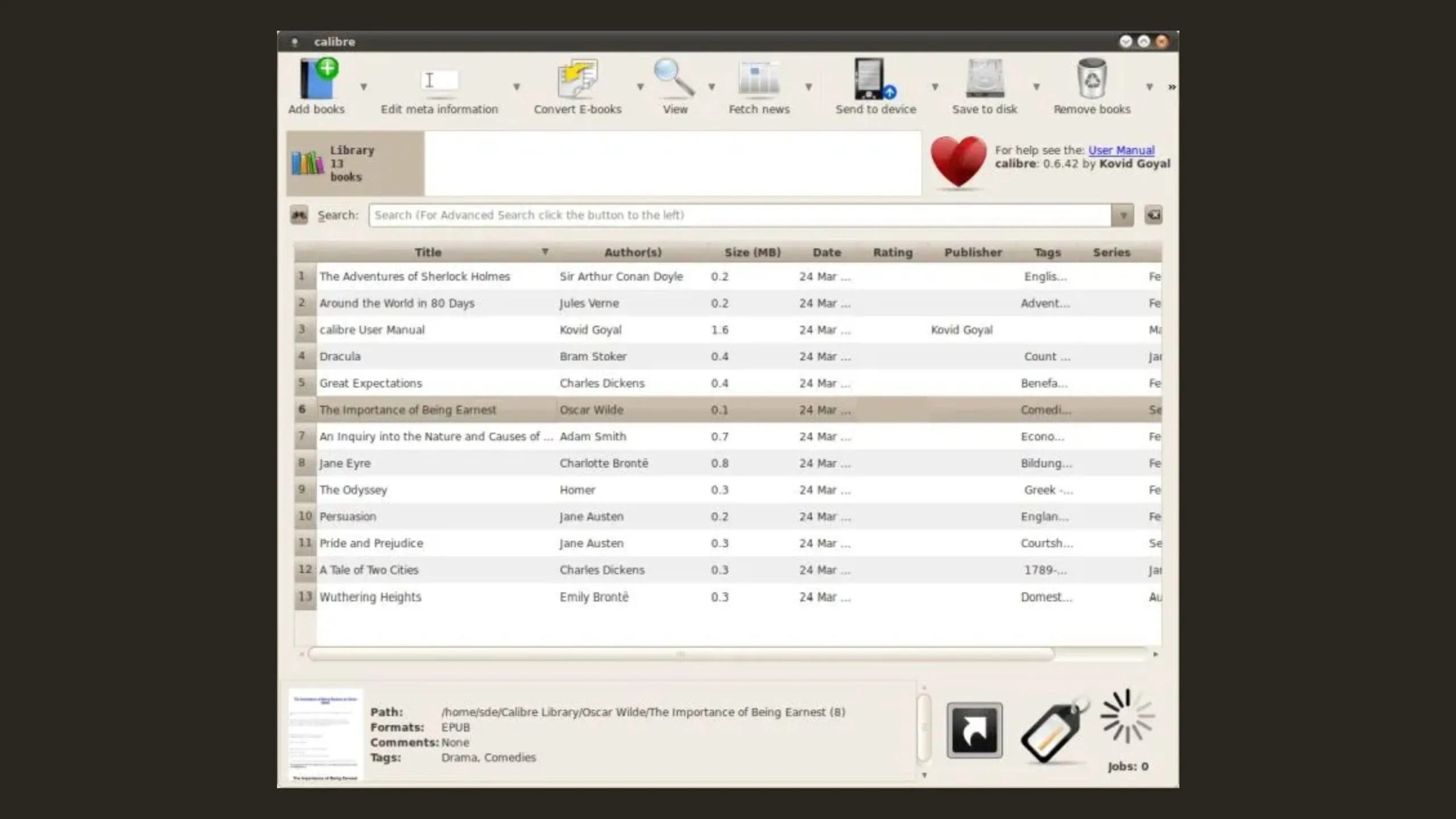Click Bram Stoker author cell
Image resolution: width=1456 pixels, height=819 pixels.
click(x=593, y=357)
